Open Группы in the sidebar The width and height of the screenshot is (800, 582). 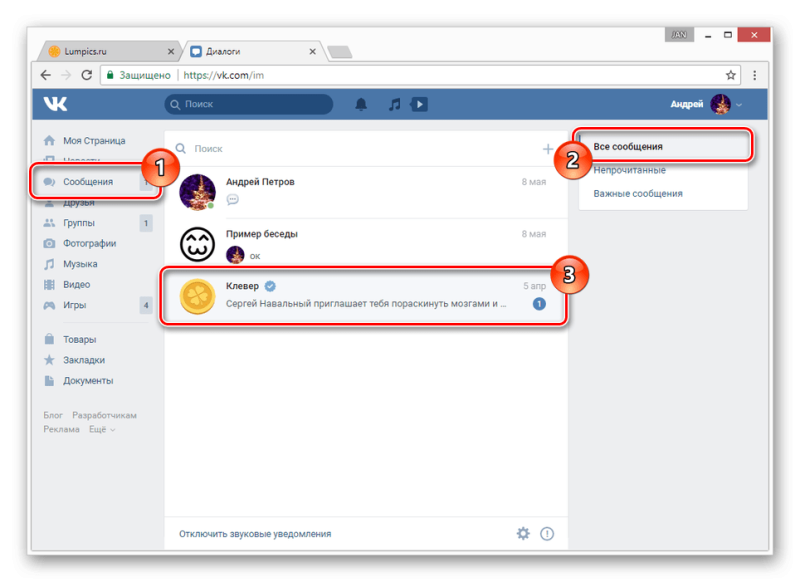pyautogui.click(x=79, y=223)
